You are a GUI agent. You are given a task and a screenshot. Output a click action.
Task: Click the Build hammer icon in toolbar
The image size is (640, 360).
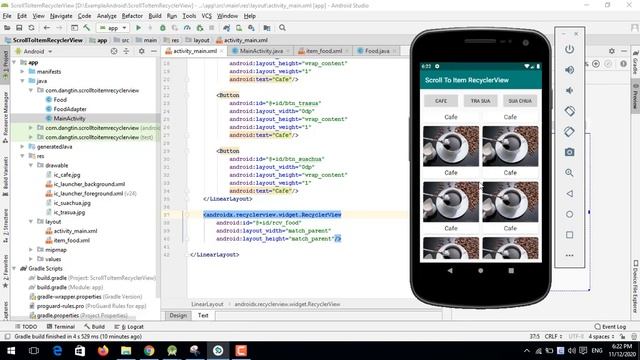[87, 28]
